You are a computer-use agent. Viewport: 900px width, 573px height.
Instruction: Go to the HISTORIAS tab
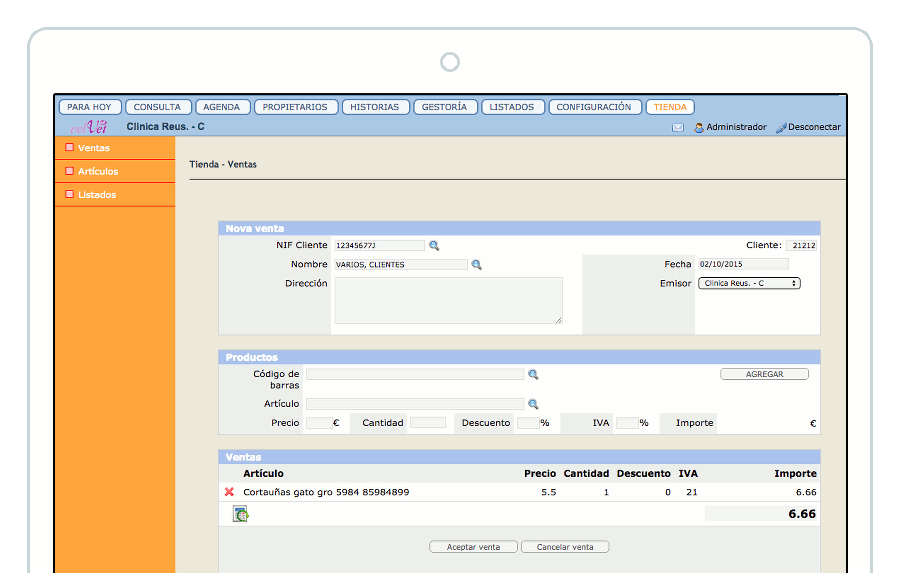(375, 107)
